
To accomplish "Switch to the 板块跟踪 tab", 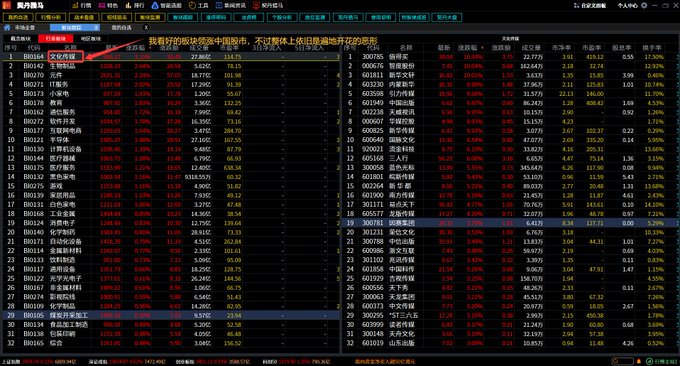I will tap(71, 27).
